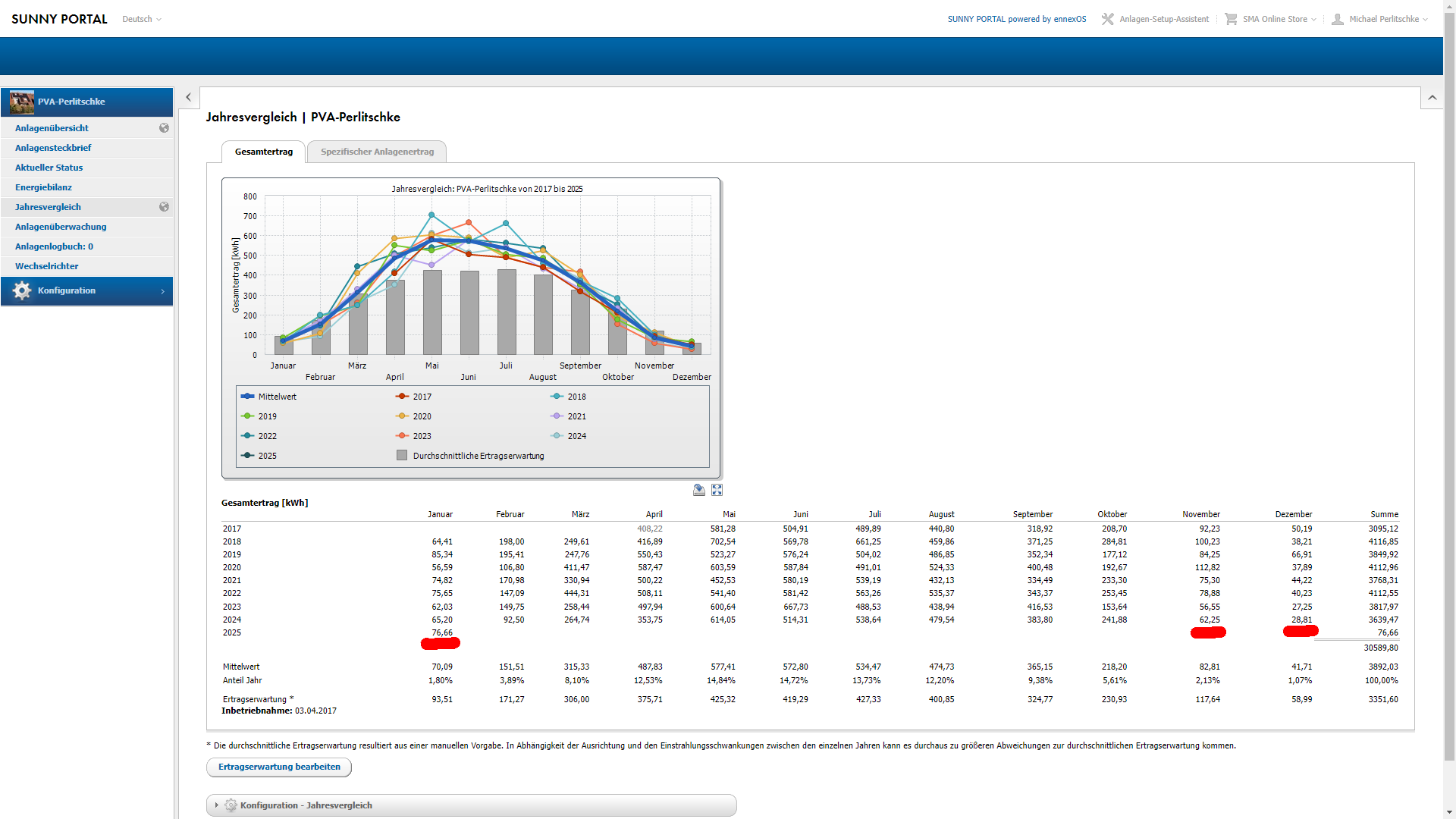The width and height of the screenshot is (1456, 819).
Task: Open Energiebilanz in the sidebar
Action: (44, 187)
